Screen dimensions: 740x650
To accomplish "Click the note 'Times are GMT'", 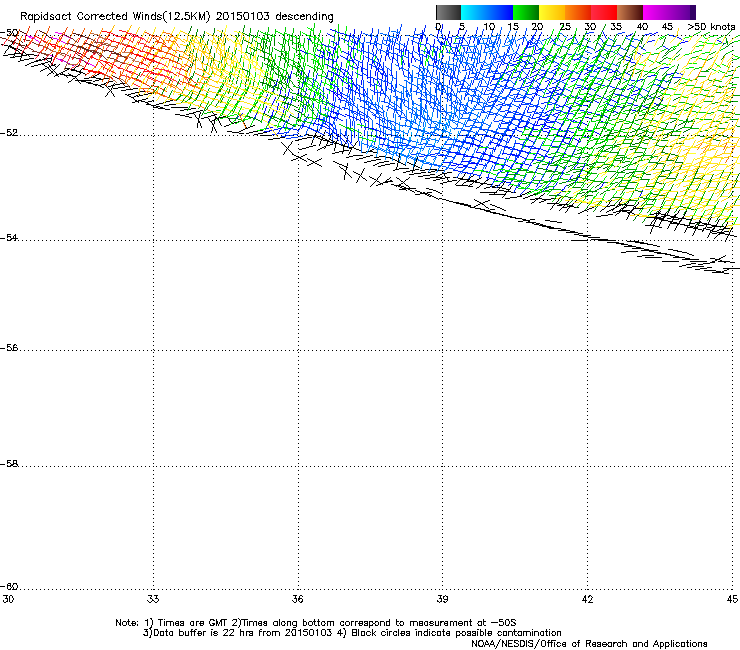I will pos(193,623).
